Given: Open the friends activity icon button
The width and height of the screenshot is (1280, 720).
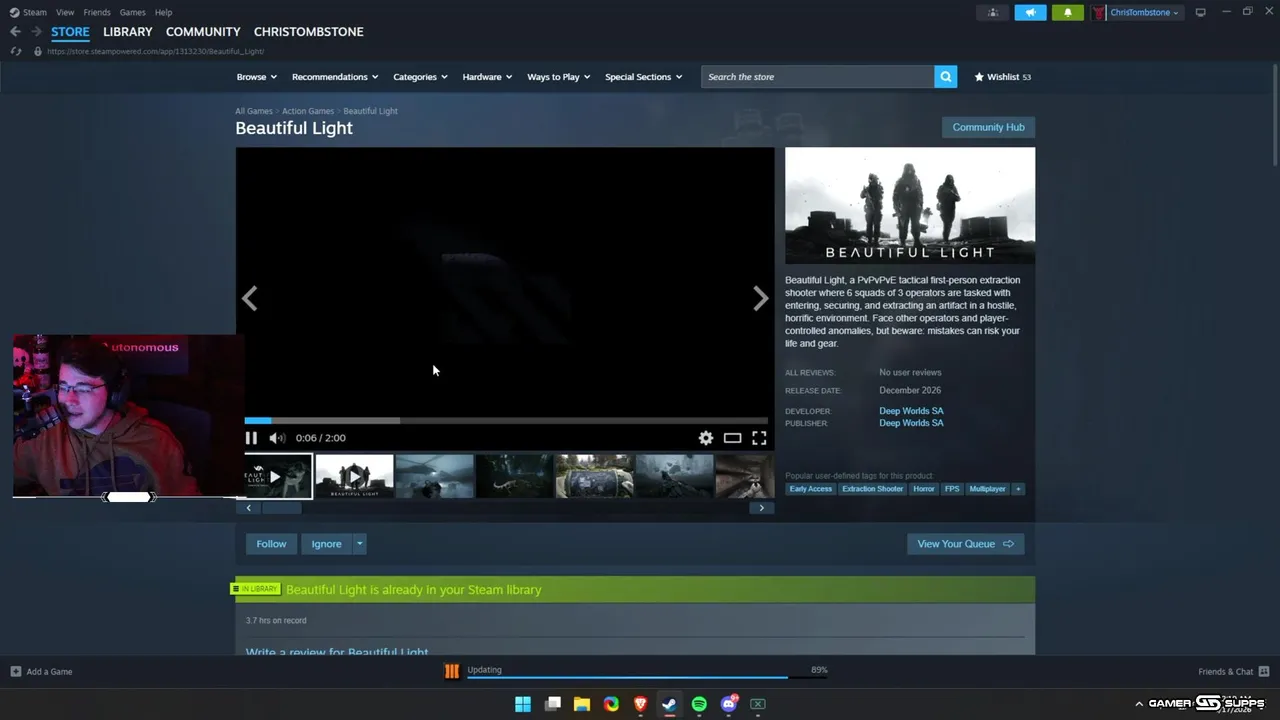Looking at the screenshot, I should pyautogui.click(x=992, y=12).
